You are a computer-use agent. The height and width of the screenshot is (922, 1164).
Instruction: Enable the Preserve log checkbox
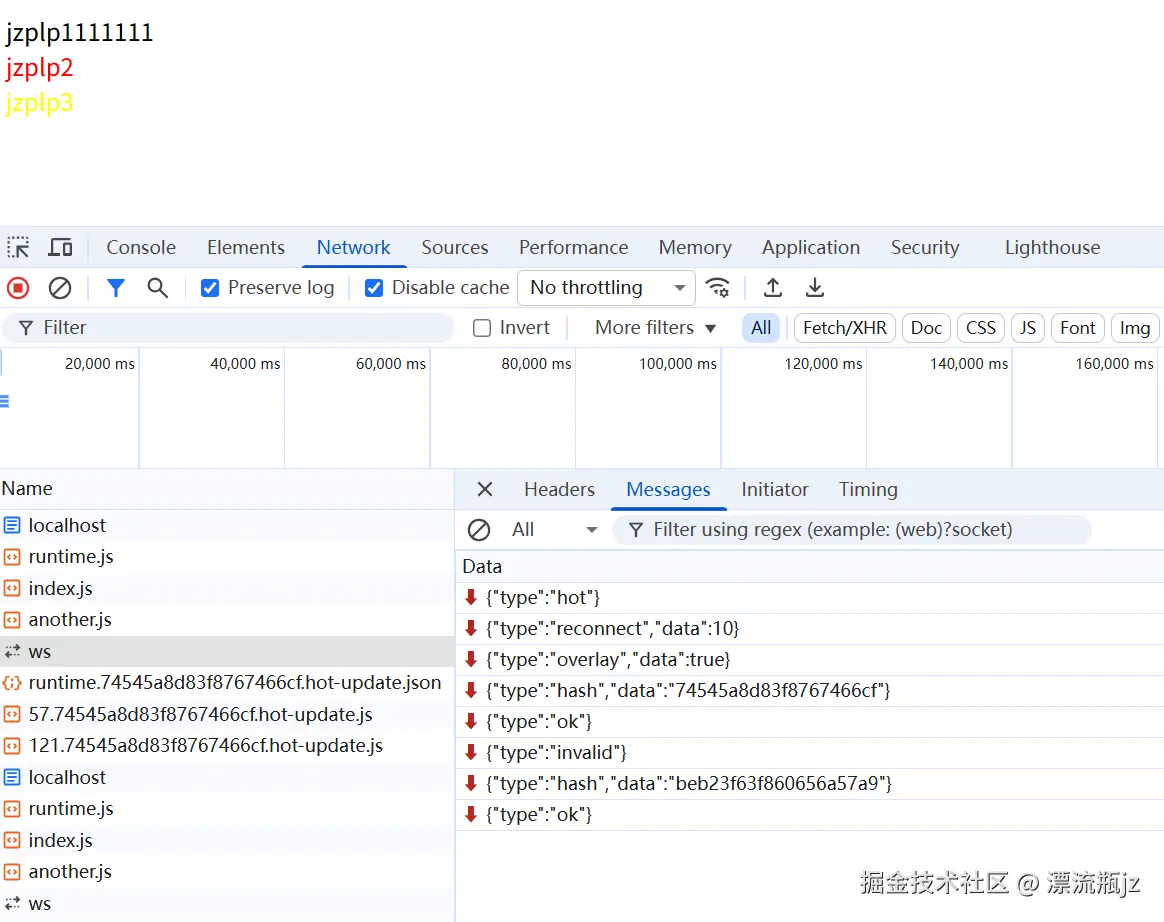pyautogui.click(x=210, y=288)
